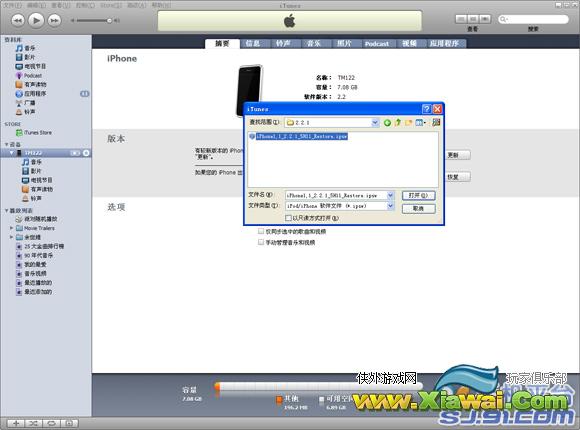Viewport: 580px width, 430px height.
Task: Skip to the next track
Action: click(54, 20)
